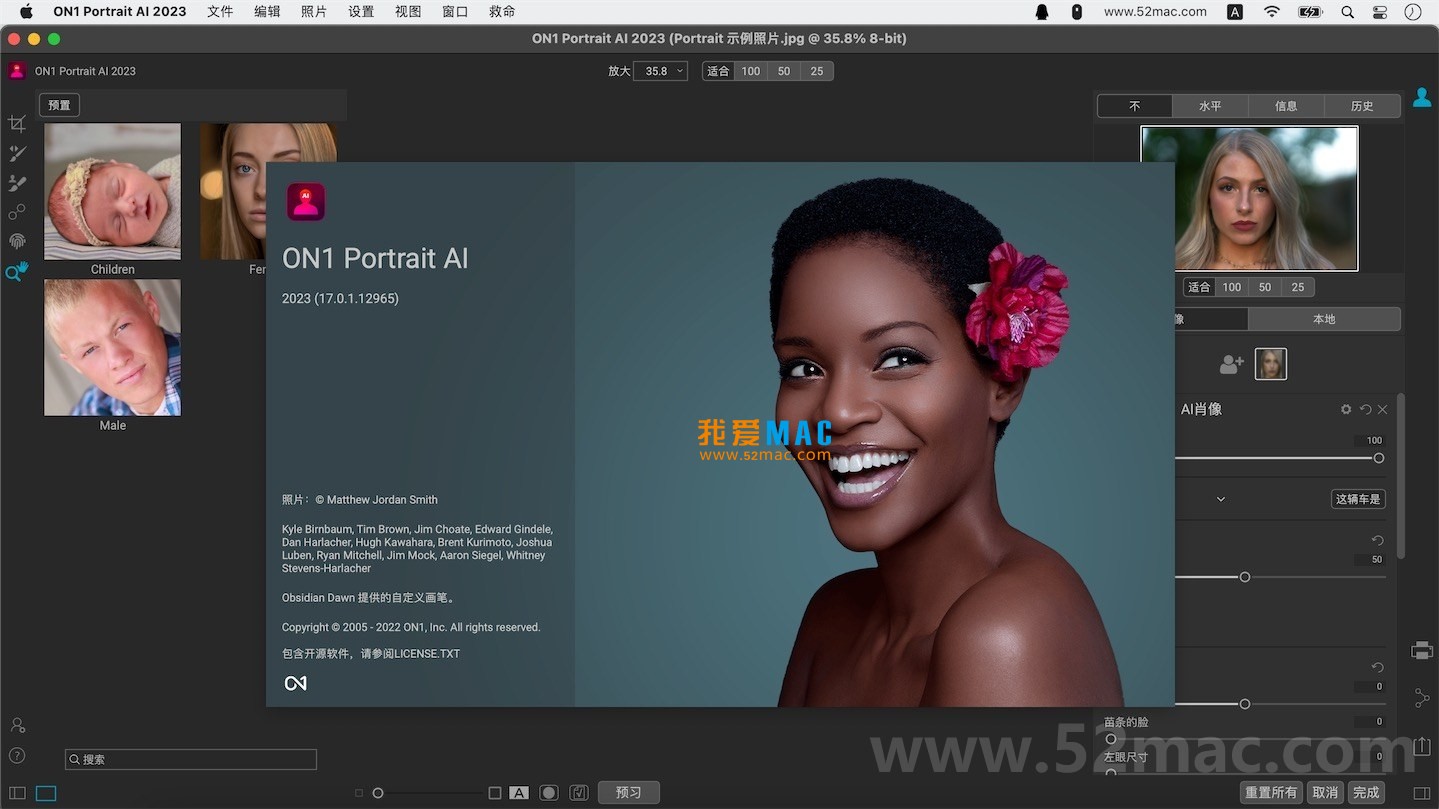1439x809 pixels.
Task: Select the retouch brush tool with sparkles
Action: (17, 153)
